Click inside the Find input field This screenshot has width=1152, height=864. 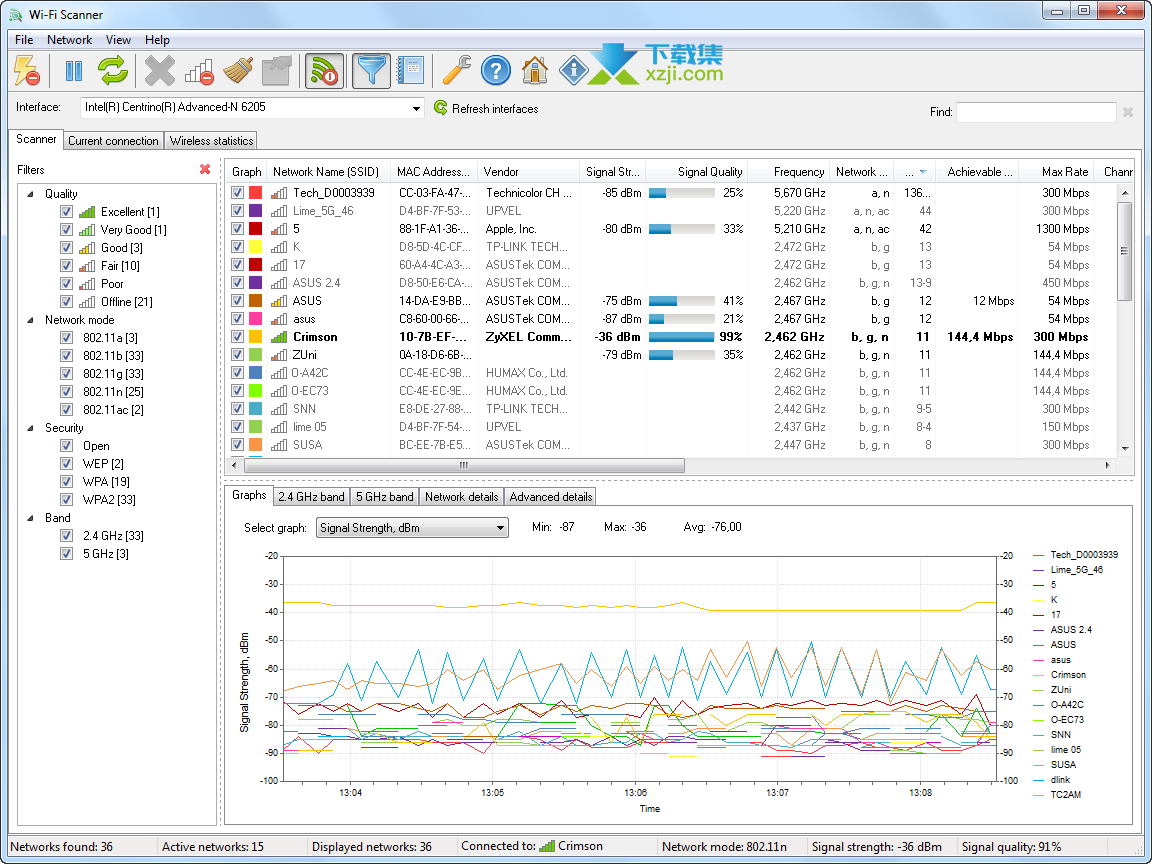(1036, 112)
